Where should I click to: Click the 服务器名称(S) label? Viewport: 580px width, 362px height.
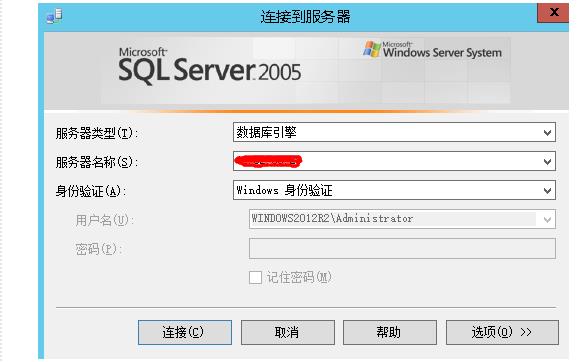[x=97, y=162]
